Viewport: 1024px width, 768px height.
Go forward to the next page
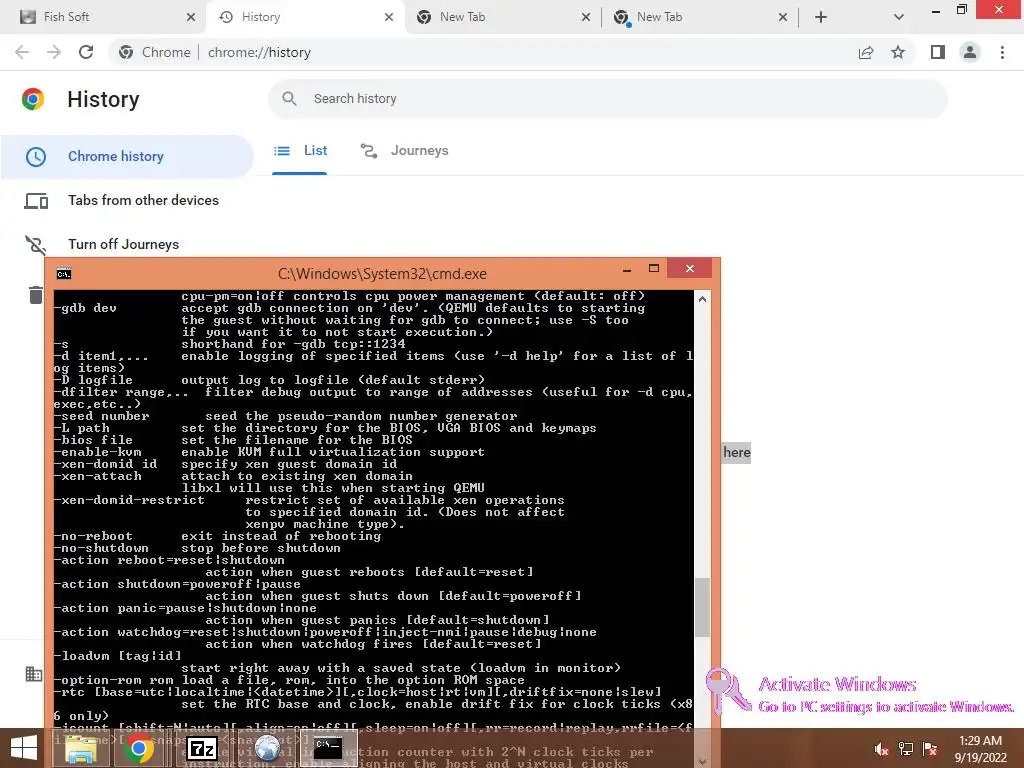tap(54, 52)
